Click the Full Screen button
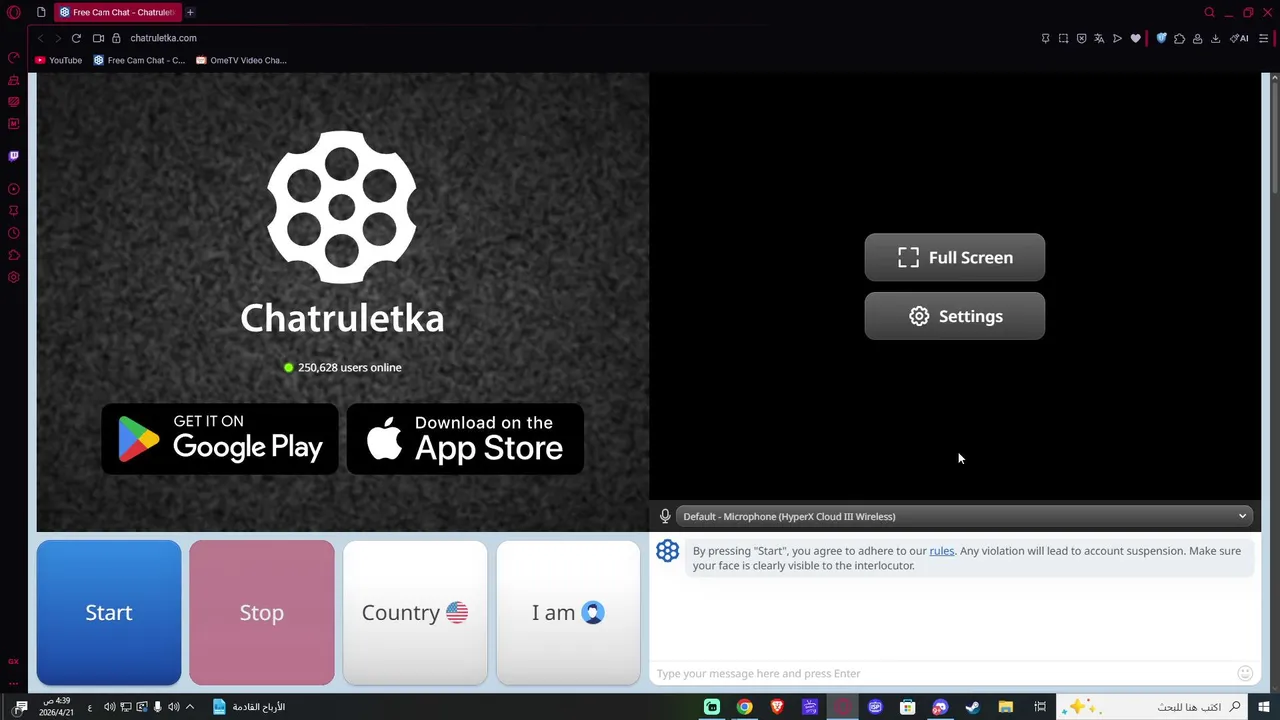 (x=955, y=257)
